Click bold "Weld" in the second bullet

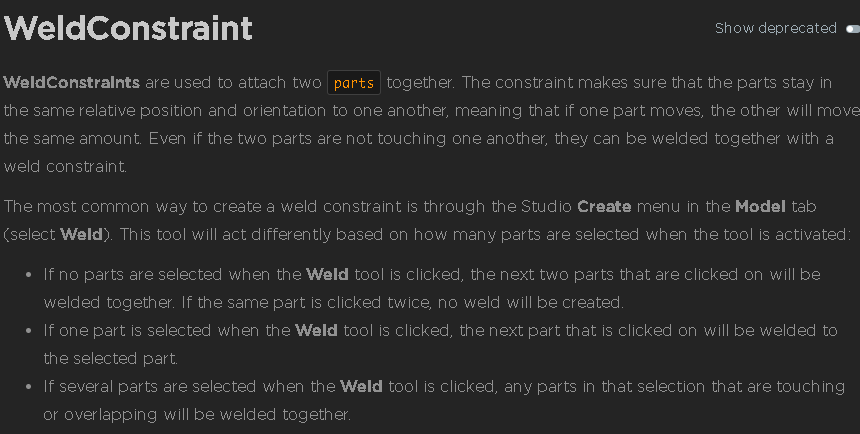[x=316, y=330]
